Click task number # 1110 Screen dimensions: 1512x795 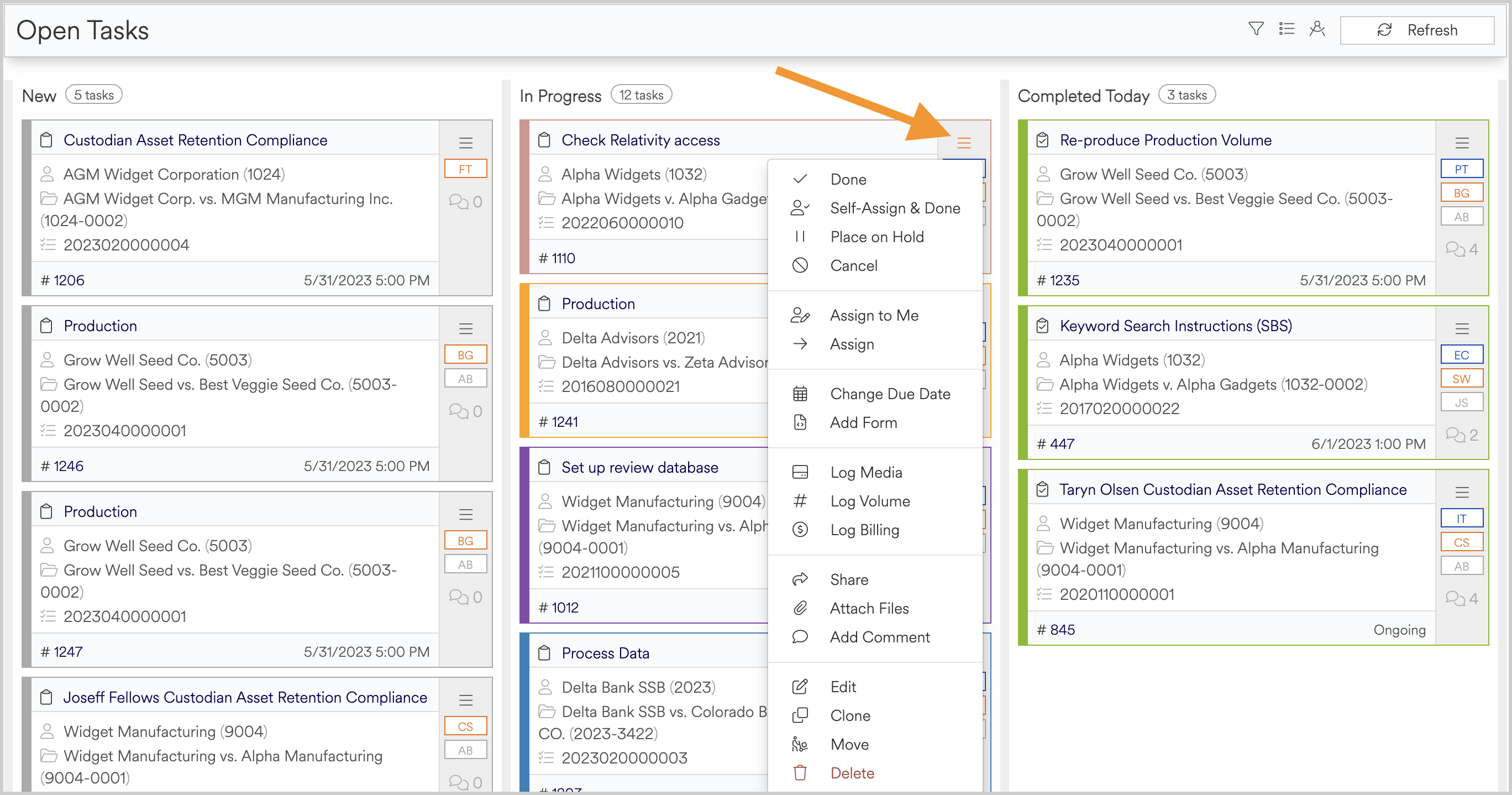point(557,258)
